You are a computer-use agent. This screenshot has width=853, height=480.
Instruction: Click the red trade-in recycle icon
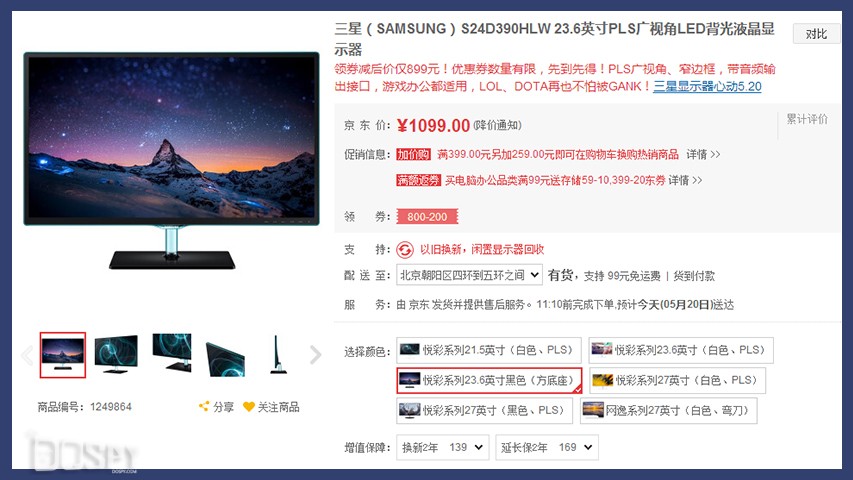[x=405, y=250]
